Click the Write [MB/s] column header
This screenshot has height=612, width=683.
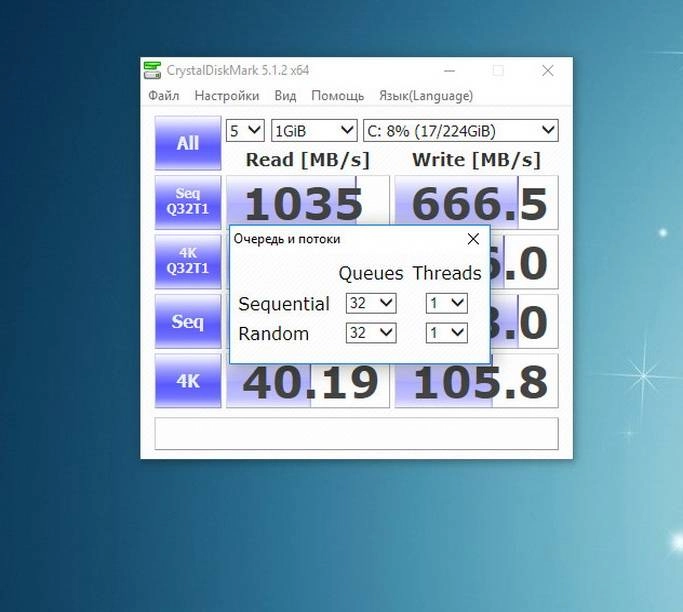(477, 160)
